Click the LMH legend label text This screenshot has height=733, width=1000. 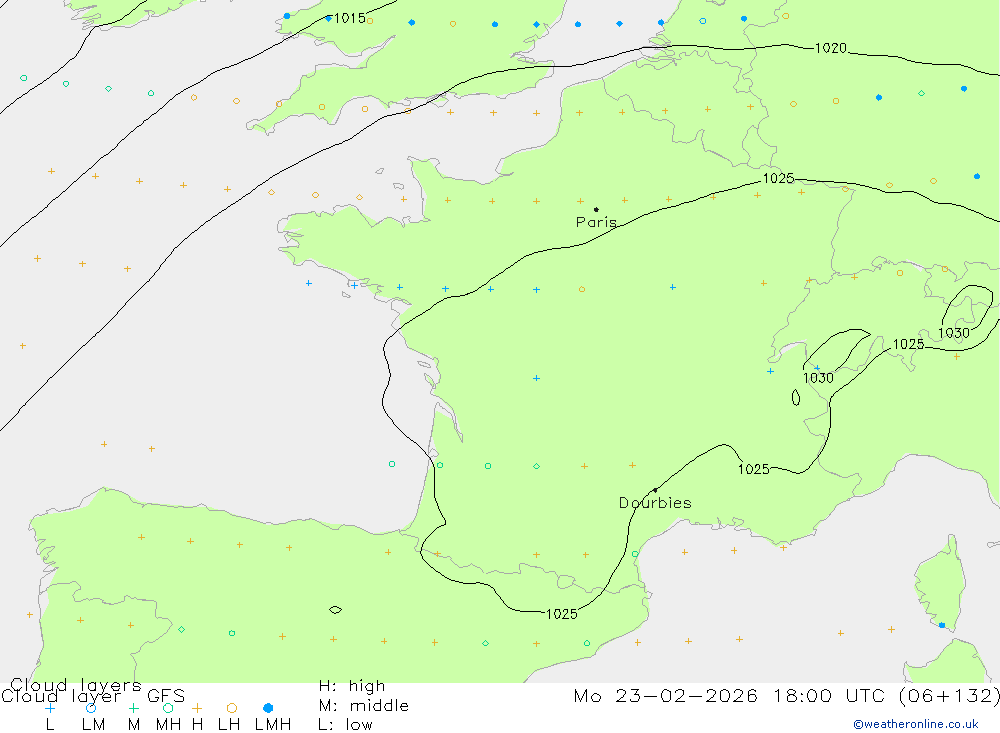[x=273, y=725]
